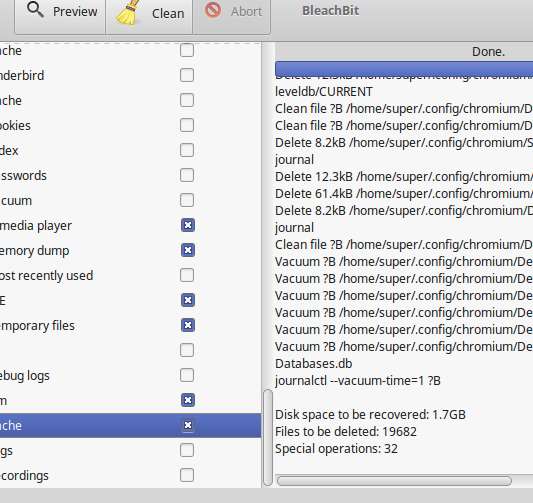Viewport: 533px width, 503px height.
Task: Click the 'leveldb/CURRENT' log line
Action: pyautogui.click(x=324, y=92)
